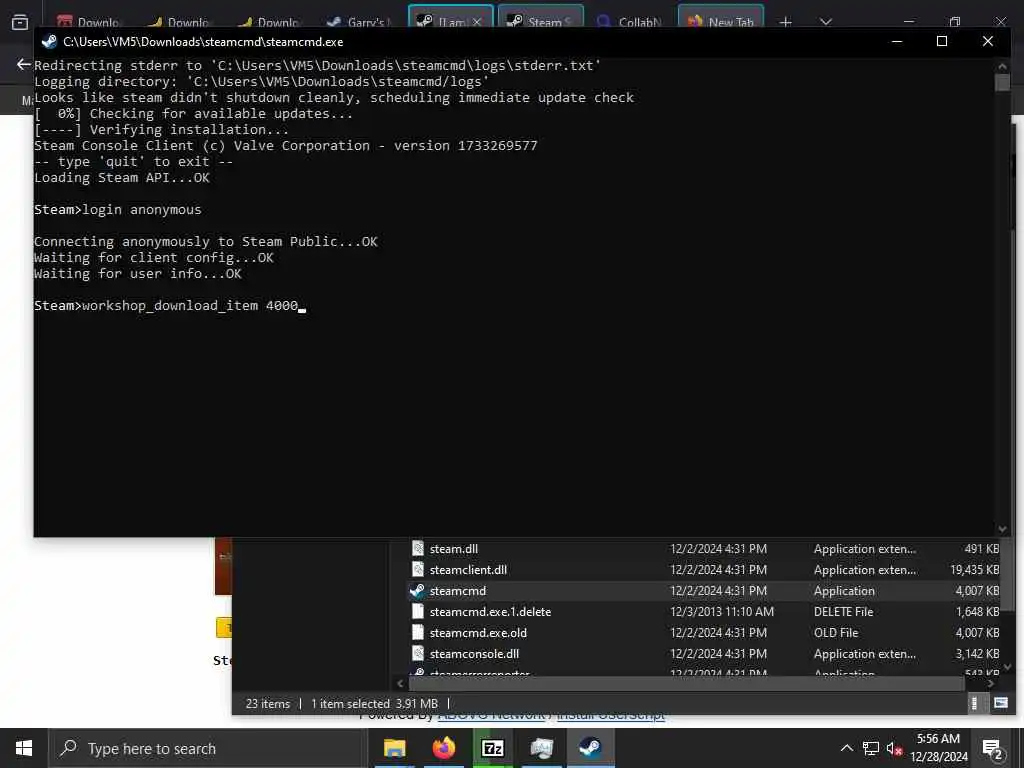Click the OLD File type cell
Image resolution: width=1024 pixels, height=768 pixels.
click(x=836, y=633)
